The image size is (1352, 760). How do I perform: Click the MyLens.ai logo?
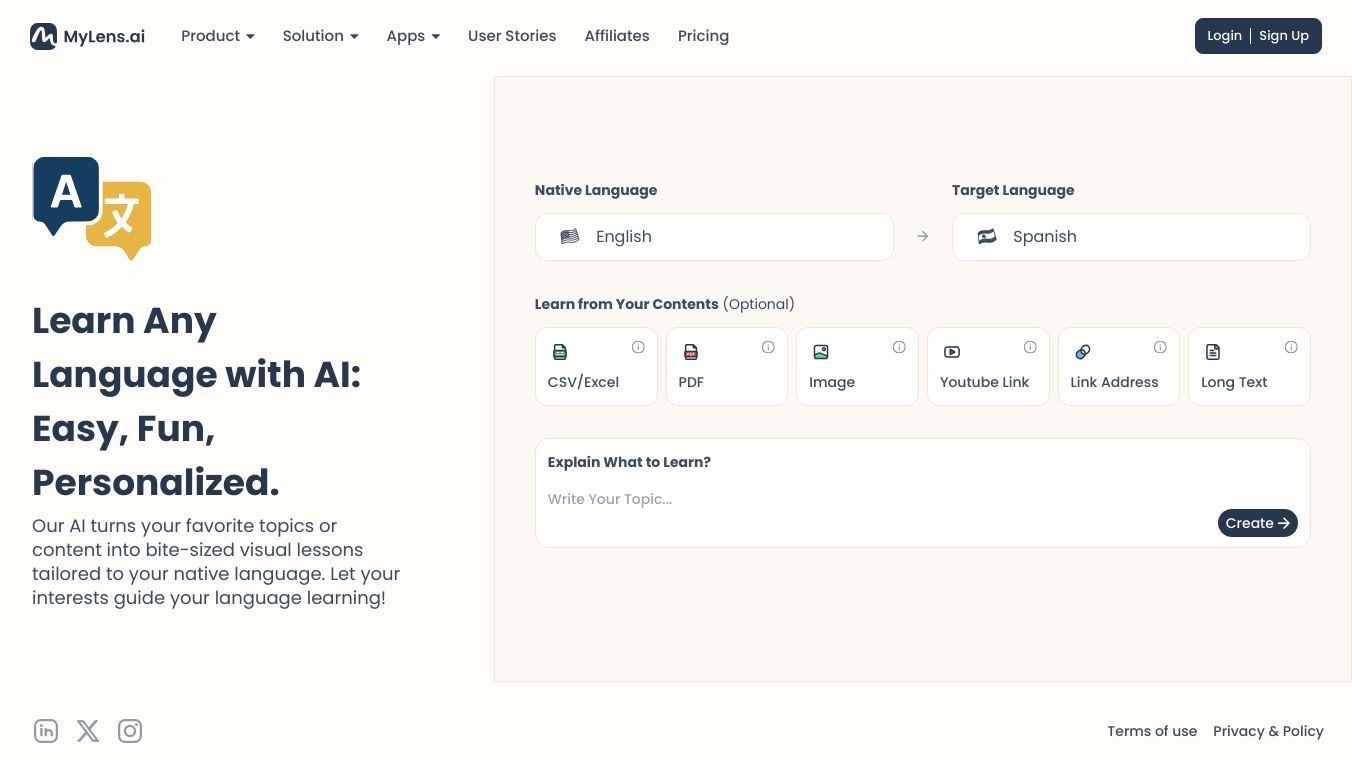click(88, 36)
